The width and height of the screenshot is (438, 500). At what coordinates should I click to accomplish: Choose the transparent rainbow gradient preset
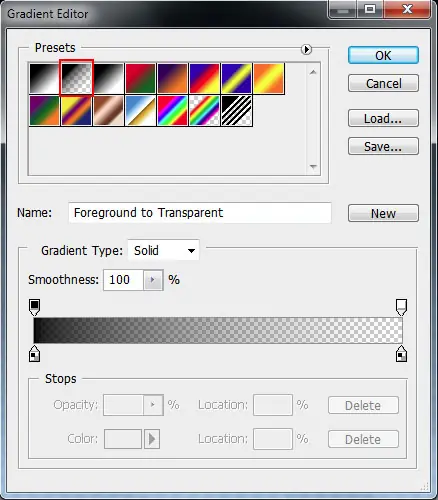[x=204, y=110]
